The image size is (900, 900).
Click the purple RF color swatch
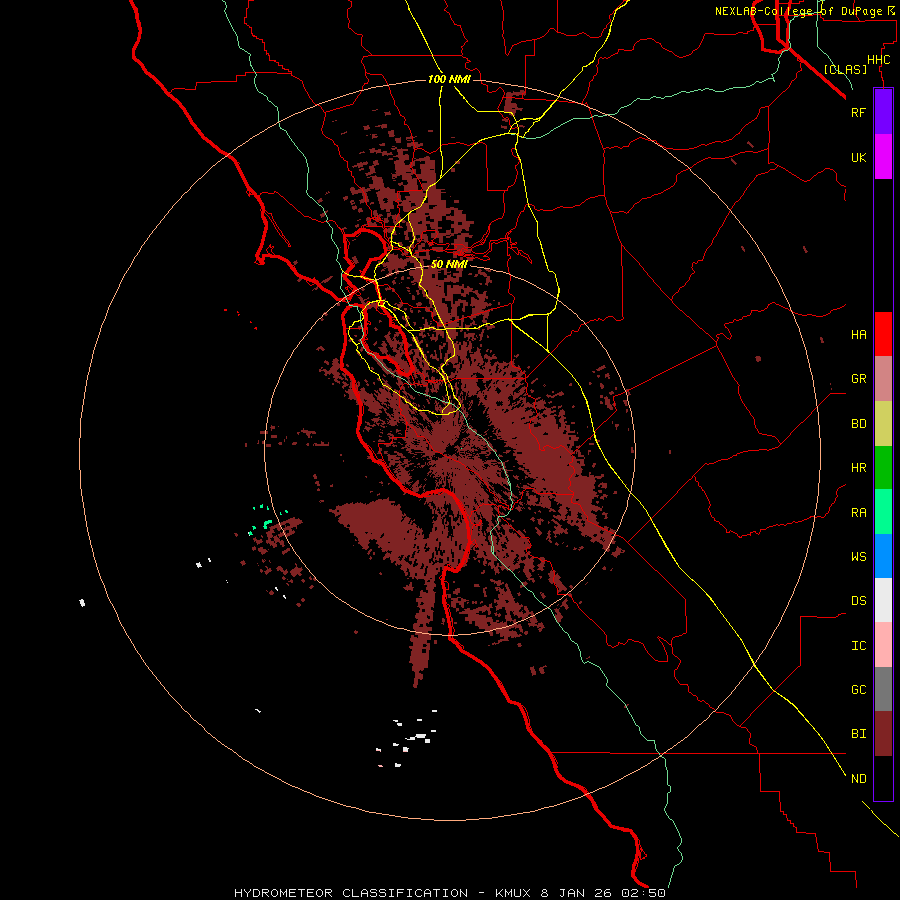pos(883,112)
